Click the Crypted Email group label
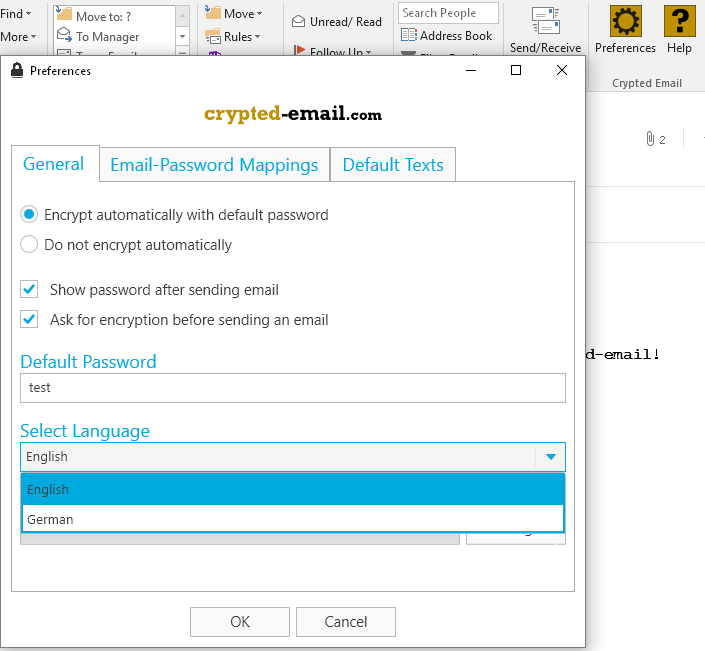The height and width of the screenshot is (651, 705). 647,83
